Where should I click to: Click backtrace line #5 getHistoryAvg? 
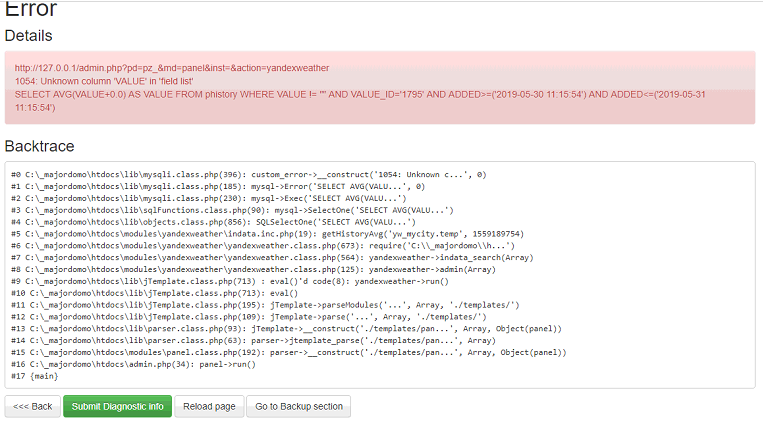click(x=268, y=234)
